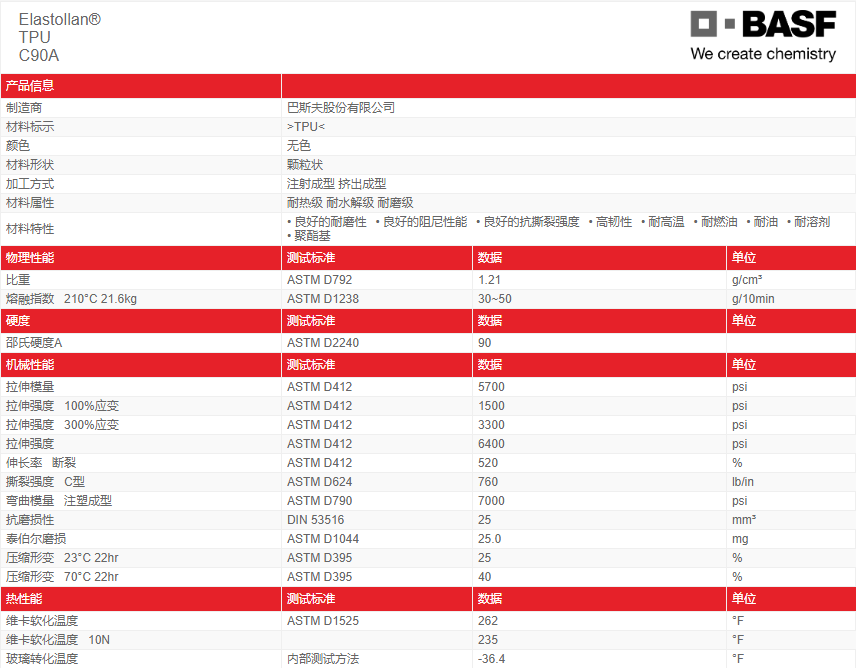856x668 pixels.
Task: Click the 'ASTM D792' test standard
Action: [319, 279]
